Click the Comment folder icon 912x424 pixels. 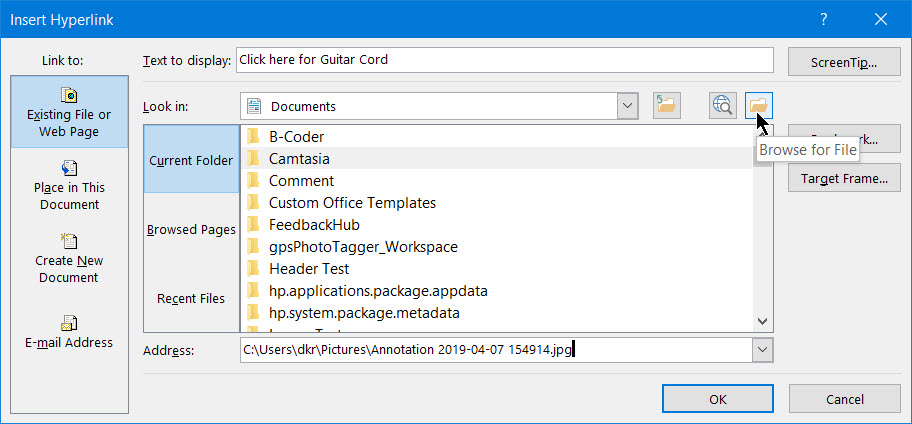coord(253,180)
